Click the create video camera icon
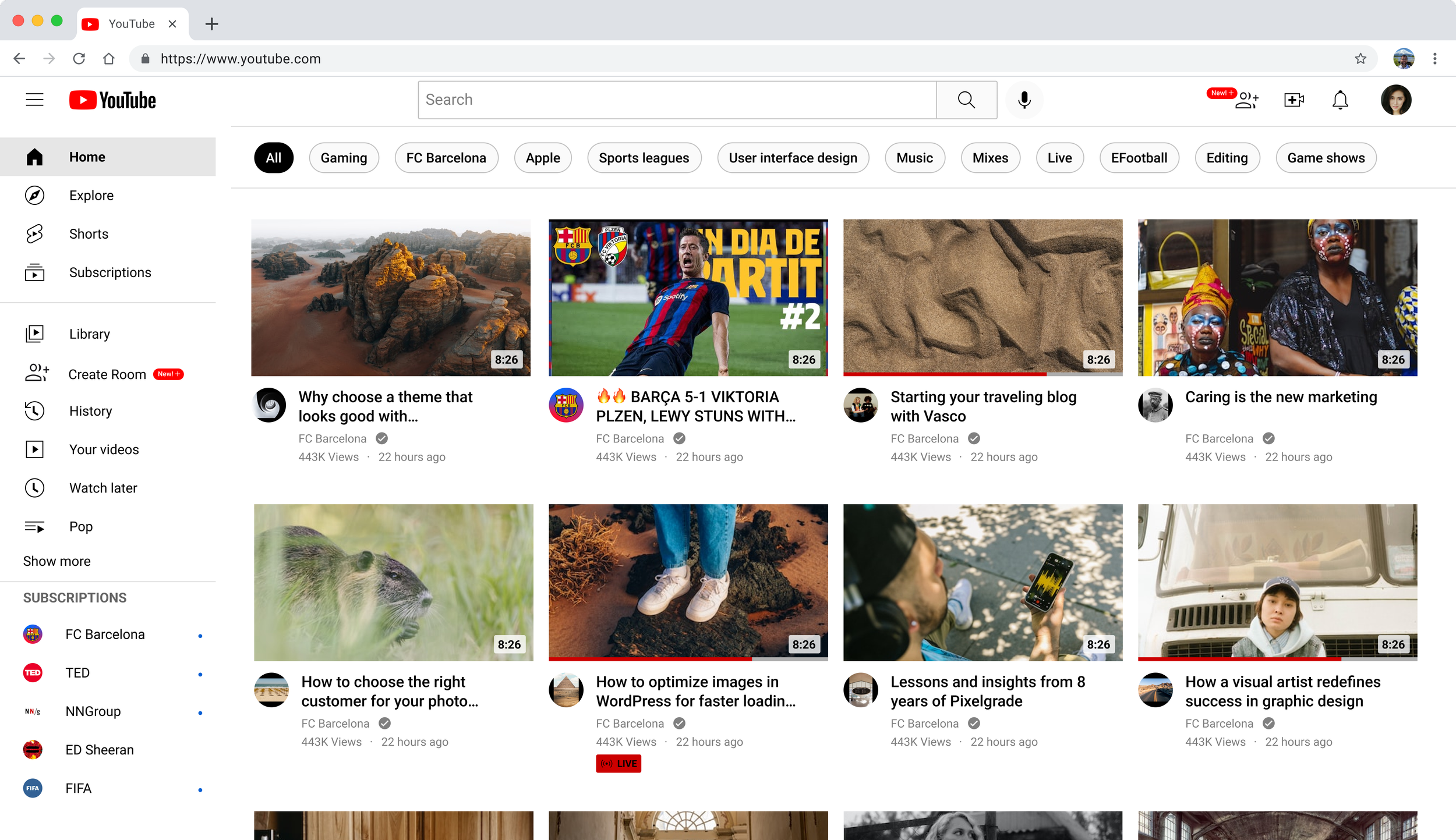Screen dimensions: 1456x840 pyautogui.click(x=1294, y=100)
